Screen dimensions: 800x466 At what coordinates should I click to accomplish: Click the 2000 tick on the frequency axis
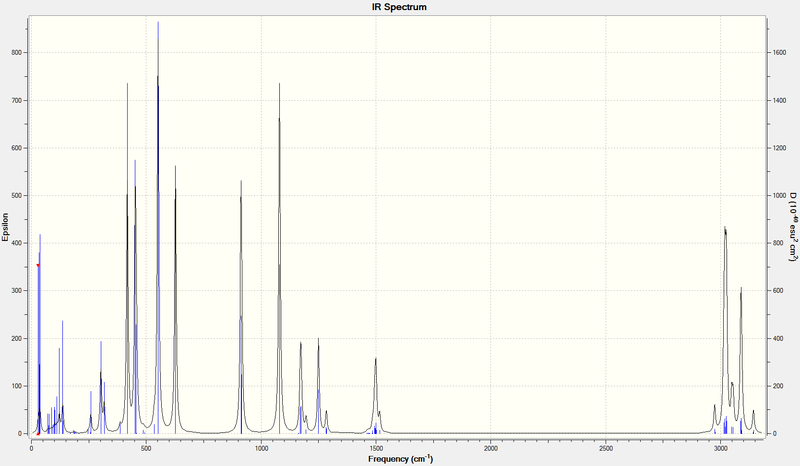(x=491, y=449)
